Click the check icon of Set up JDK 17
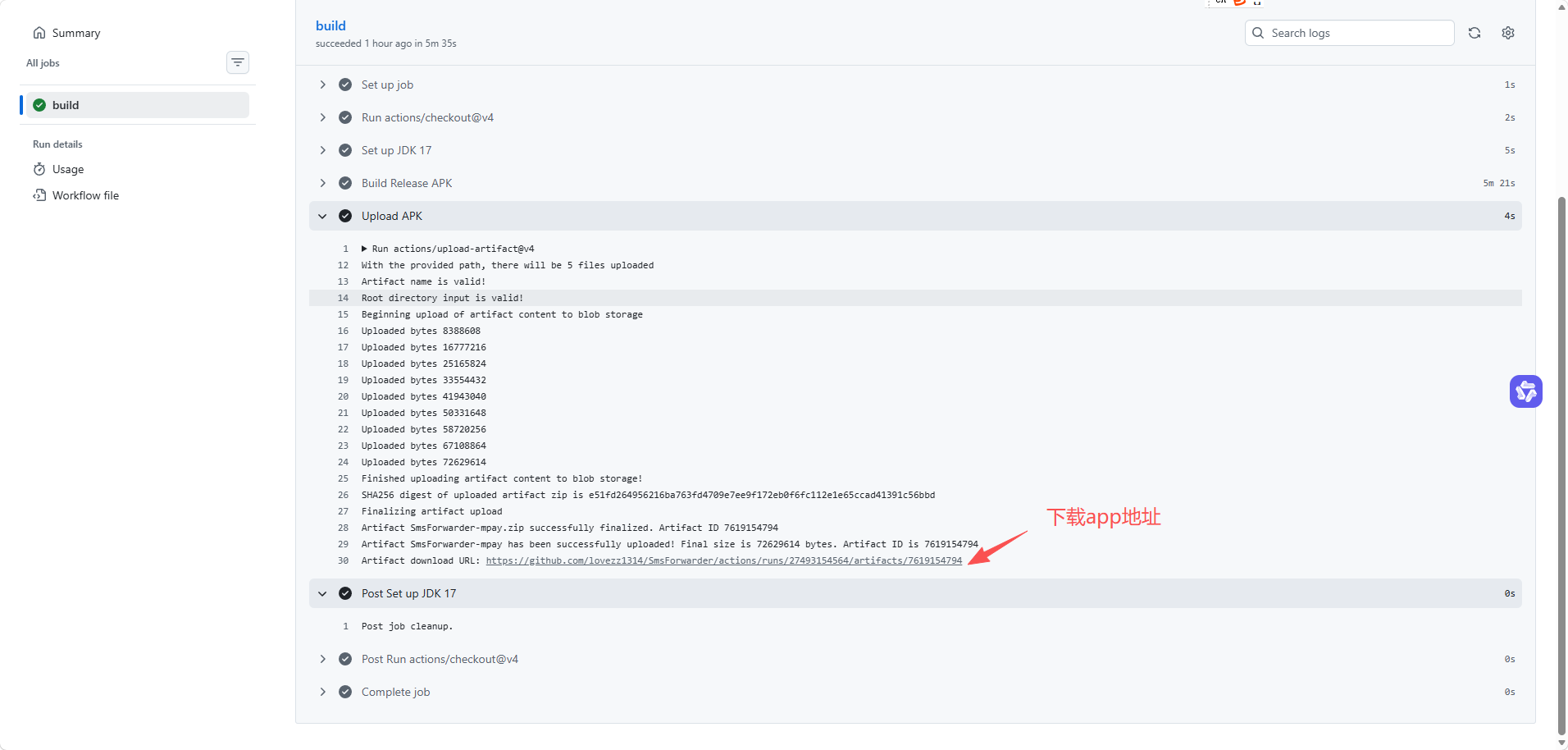Screen dimensions: 1568x750 point(345,150)
